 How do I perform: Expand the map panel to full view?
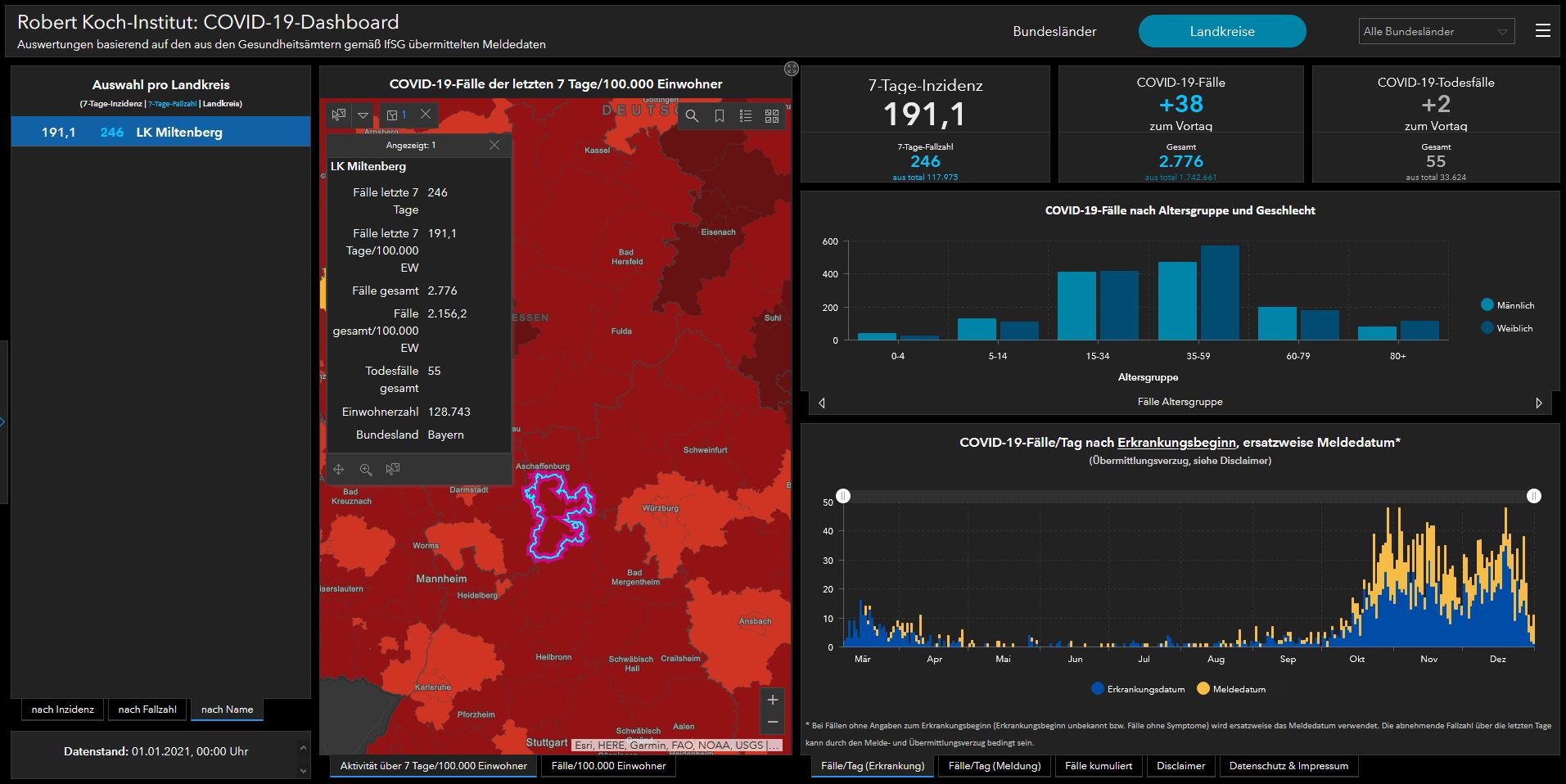point(791,69)
